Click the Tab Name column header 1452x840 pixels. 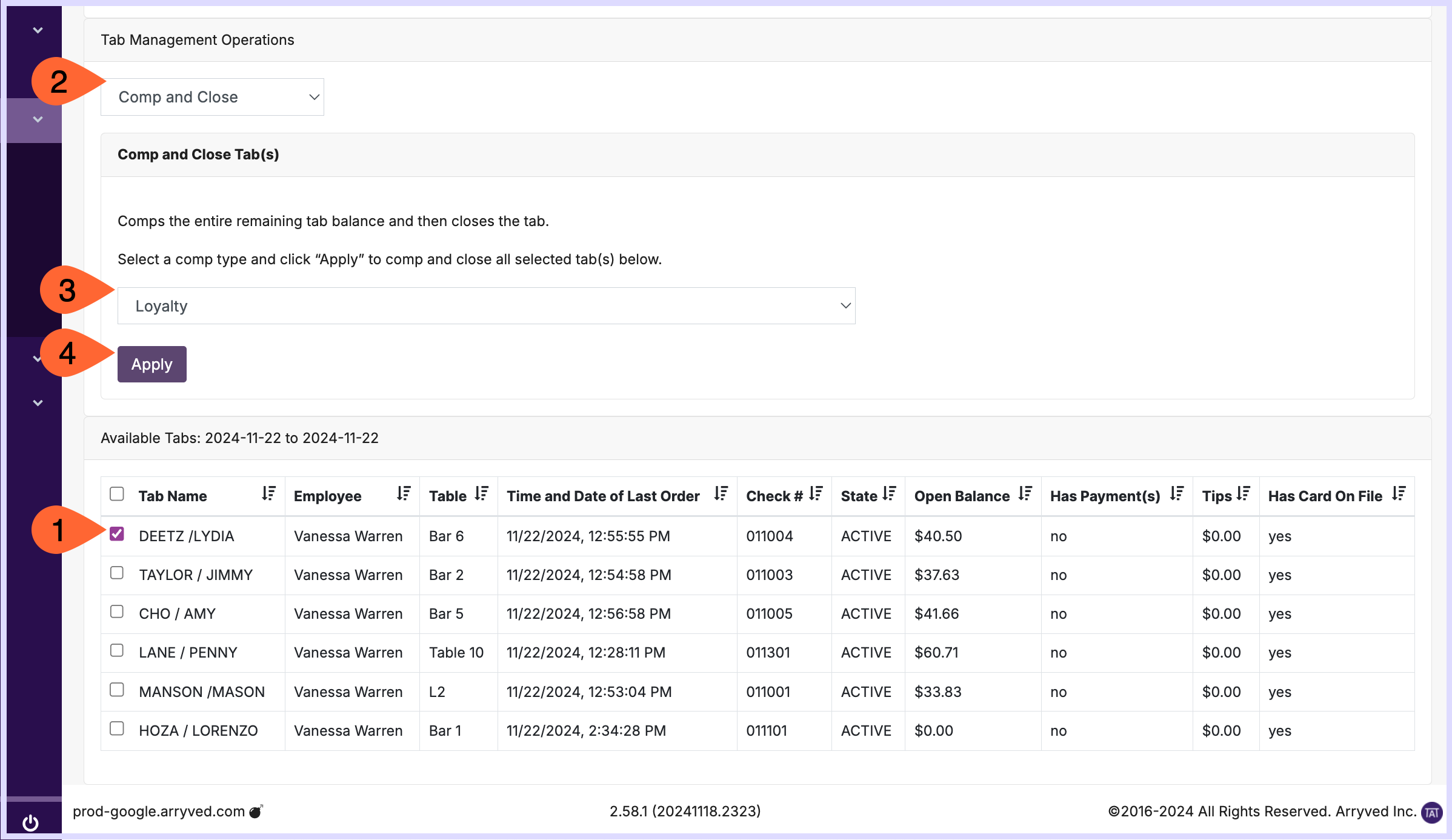point(173,496)
